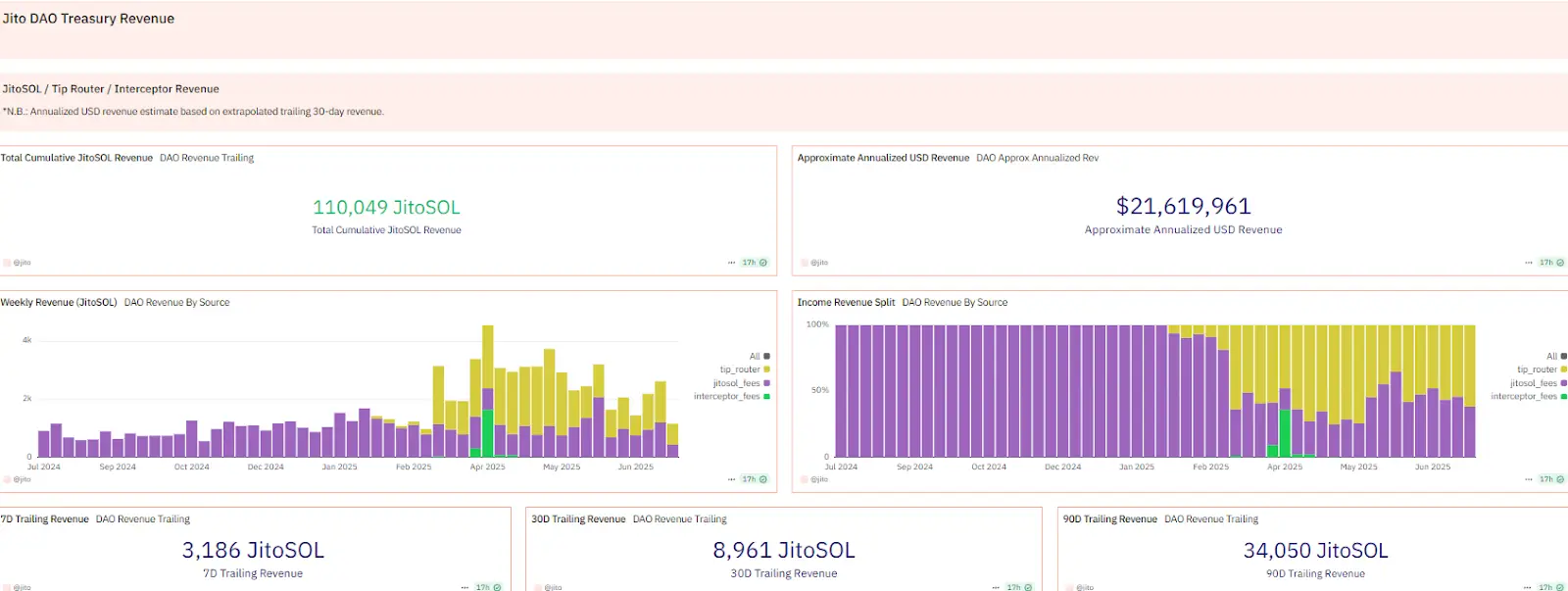Click the green interceptor_fees bar in Income Revenue Split chart
The image size is (1568, 591).
[x=1285, y=432]
